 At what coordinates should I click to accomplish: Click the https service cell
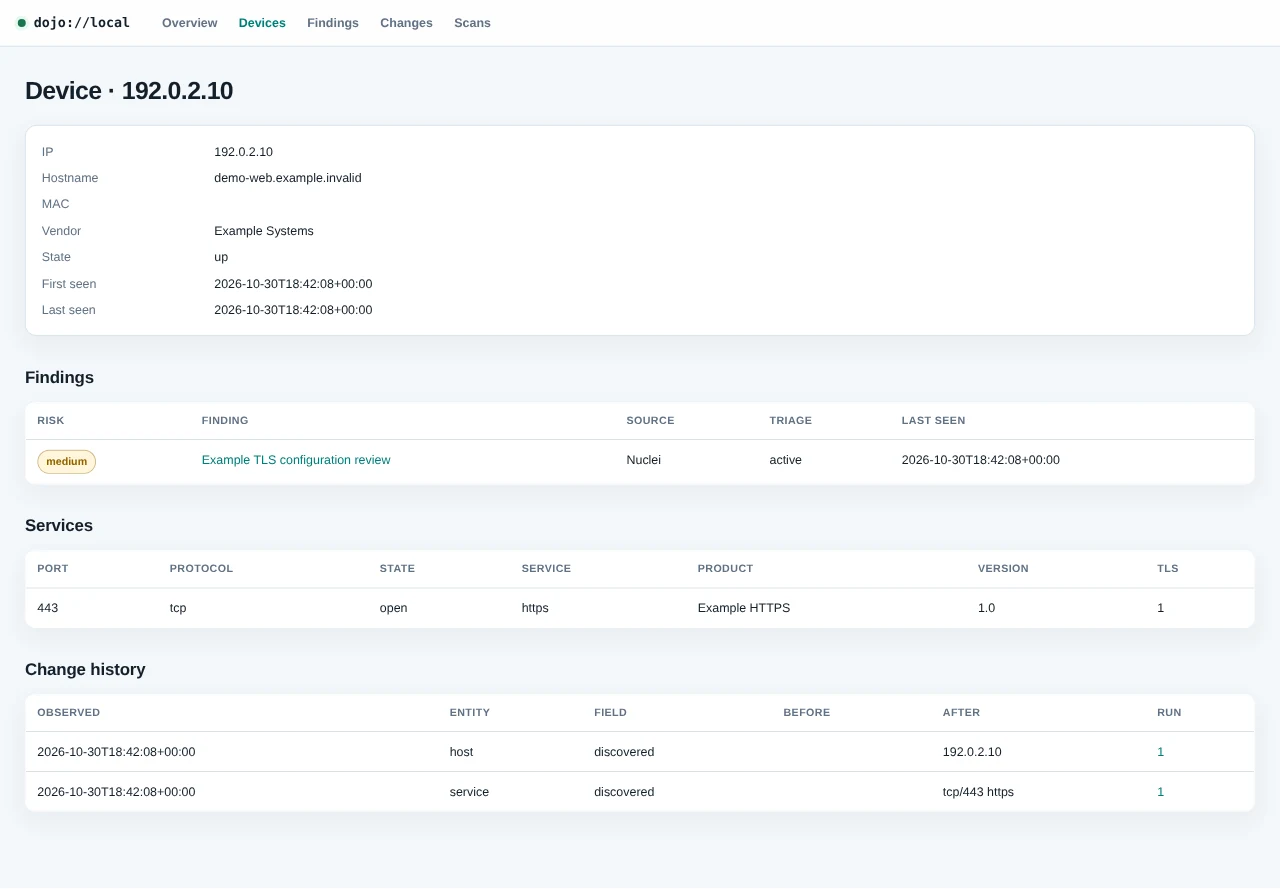click(x=535, y=608)
